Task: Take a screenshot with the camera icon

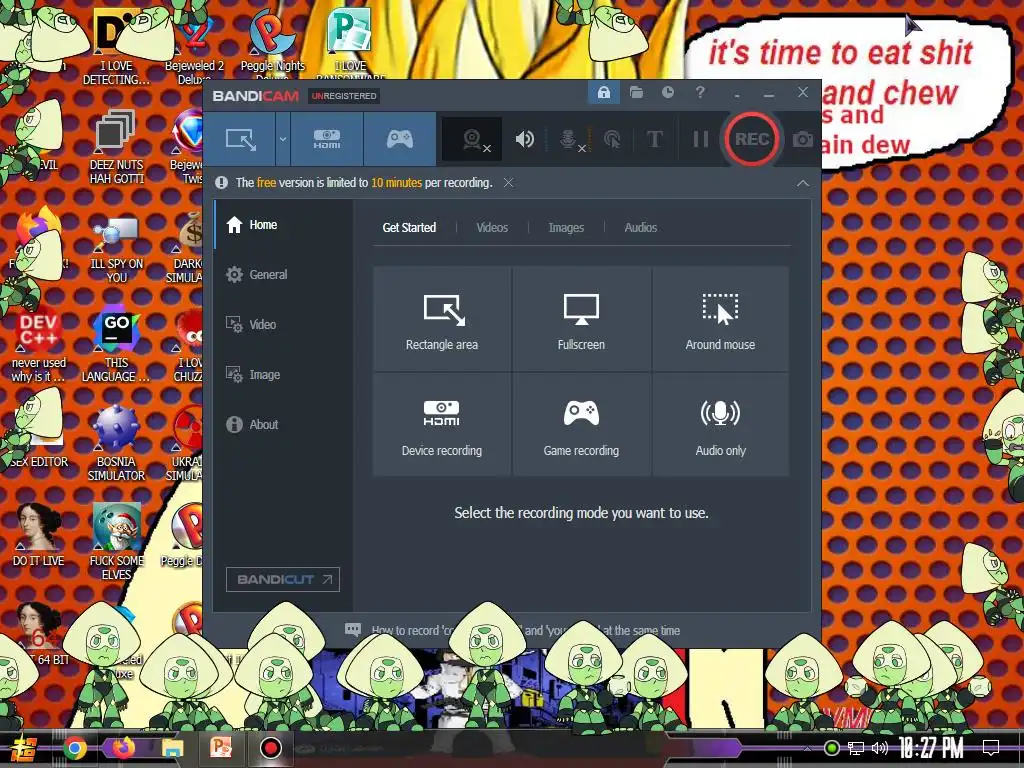Action: point(803,139)
